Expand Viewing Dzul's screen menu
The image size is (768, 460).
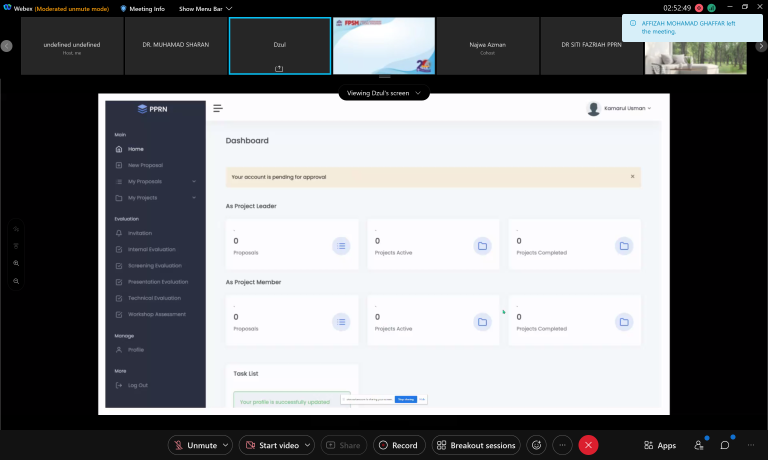point(384,93)
